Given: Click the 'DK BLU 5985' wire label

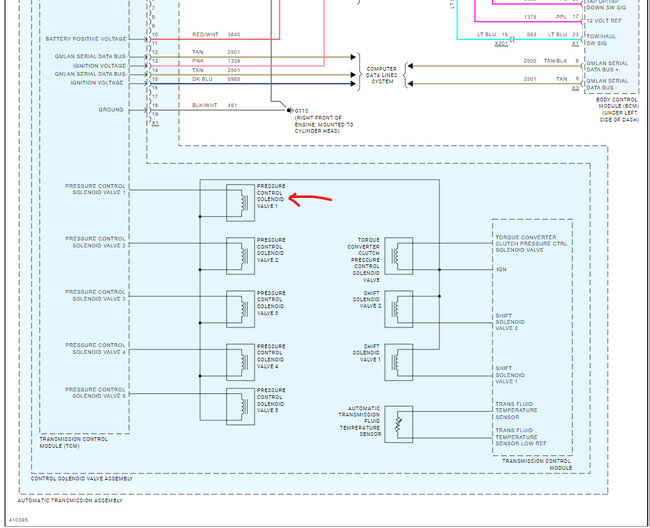Looking at the screenshot, I should pyautogui.click(x=216, y=79).
